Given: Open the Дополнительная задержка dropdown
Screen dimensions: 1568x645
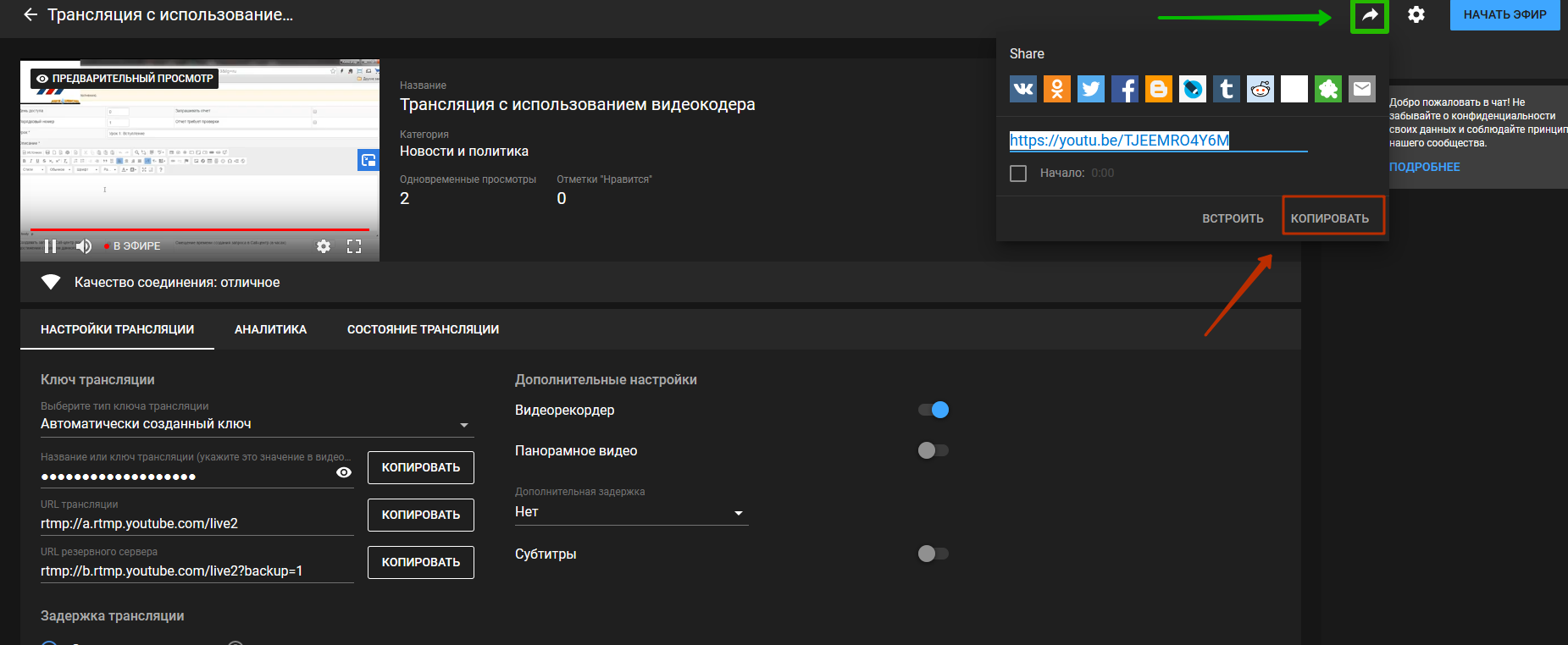Looking at the screenshot, I should [738, 513].
